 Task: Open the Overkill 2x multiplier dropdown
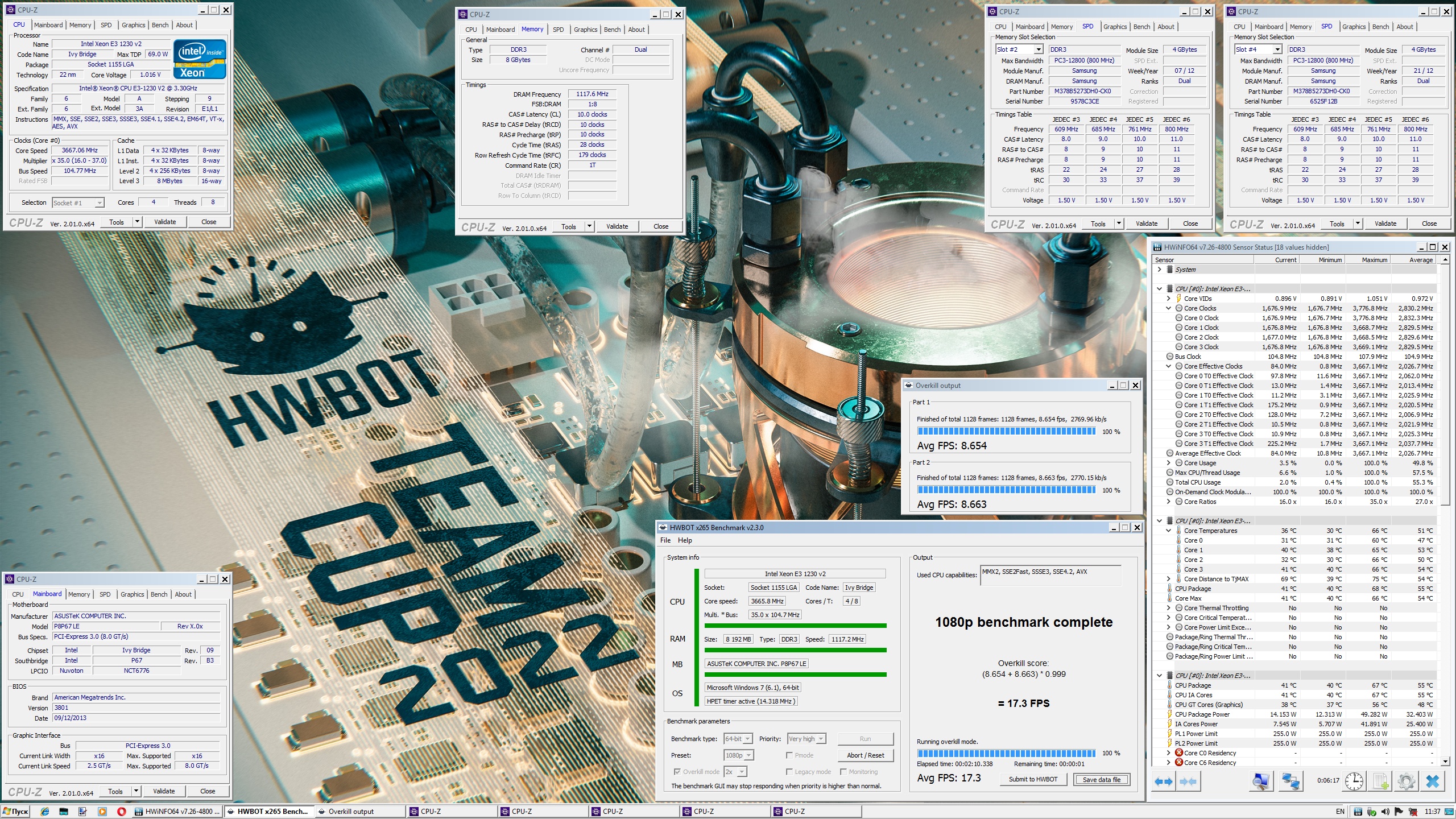click(x=735, y=772)
